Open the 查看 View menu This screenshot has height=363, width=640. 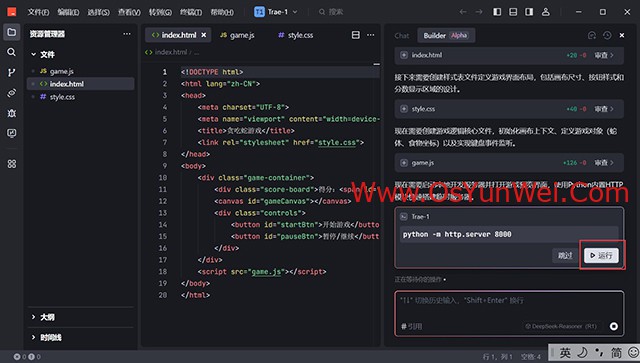tap(129, 12)
